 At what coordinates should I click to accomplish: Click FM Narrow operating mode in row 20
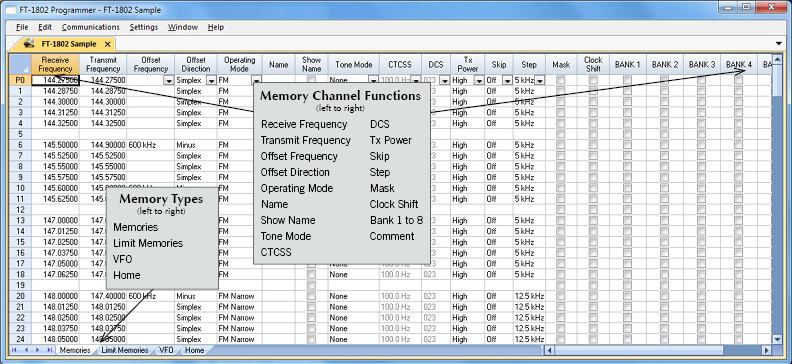[239, 296]
